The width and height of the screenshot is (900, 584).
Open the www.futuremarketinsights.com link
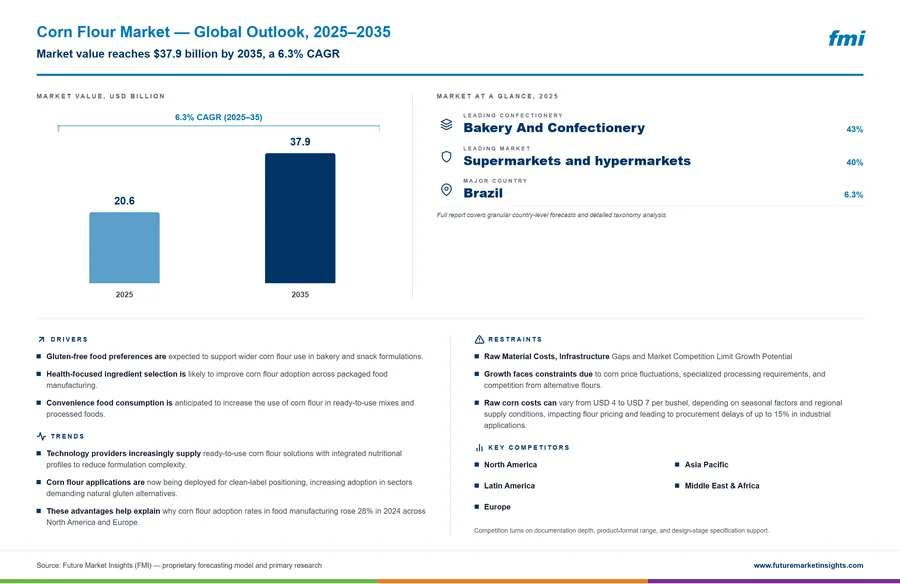808,565
